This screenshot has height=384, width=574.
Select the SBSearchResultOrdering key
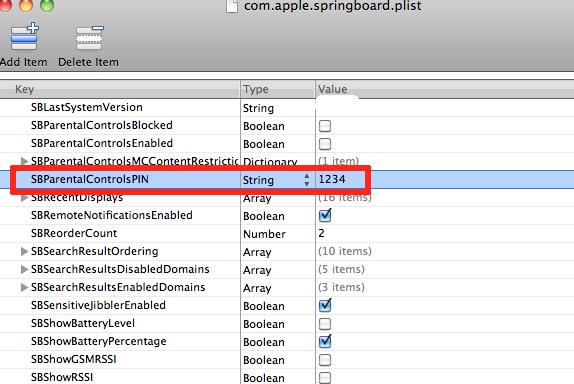pyautogui.click(x=94, y=251)
